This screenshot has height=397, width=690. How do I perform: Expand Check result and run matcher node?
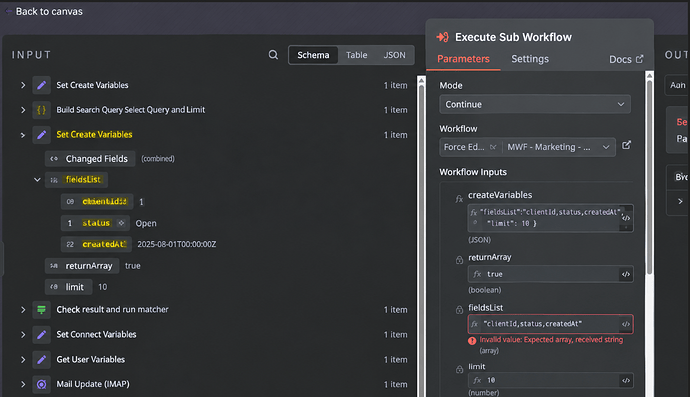coord(23,309)
